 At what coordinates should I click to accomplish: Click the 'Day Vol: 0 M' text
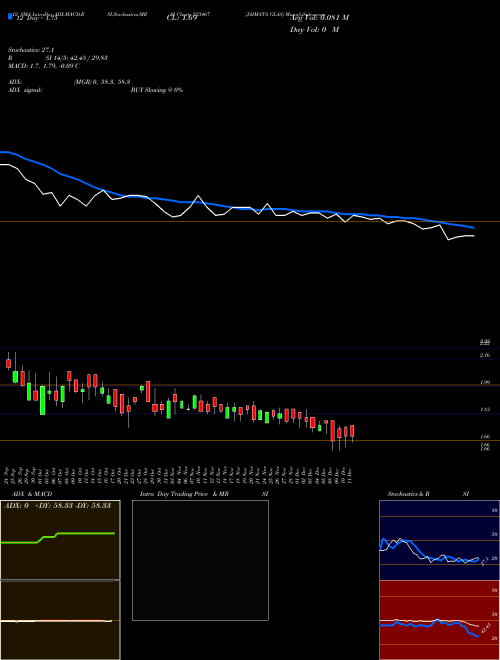pyautogui.click(x=314, y=30)
